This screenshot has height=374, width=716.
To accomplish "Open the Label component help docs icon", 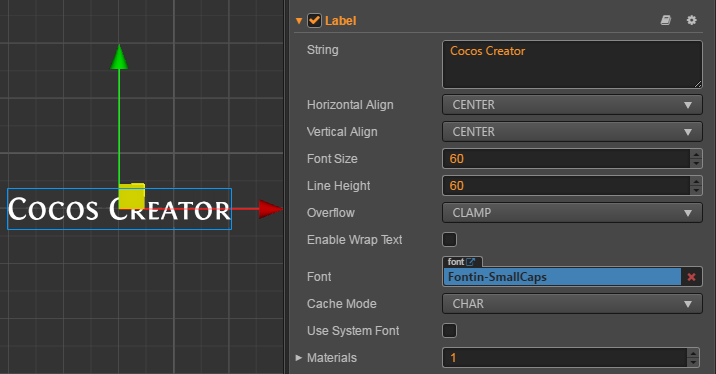I will 666,20.
